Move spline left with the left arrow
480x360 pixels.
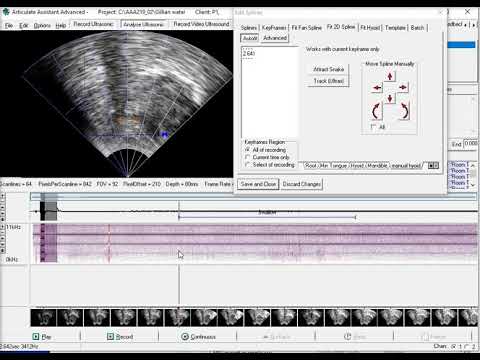(377, 88)
